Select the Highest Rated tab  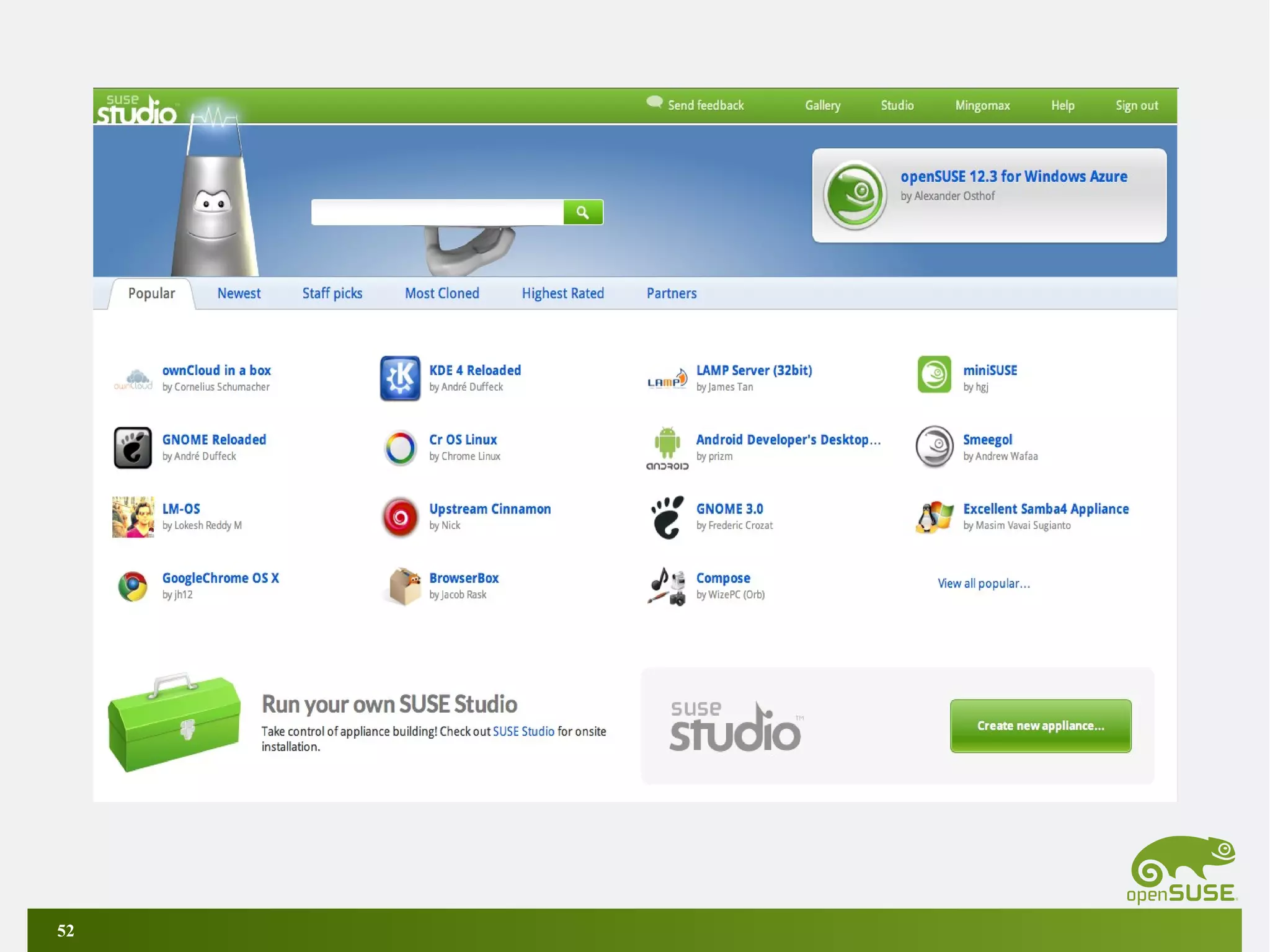(562, 293)
